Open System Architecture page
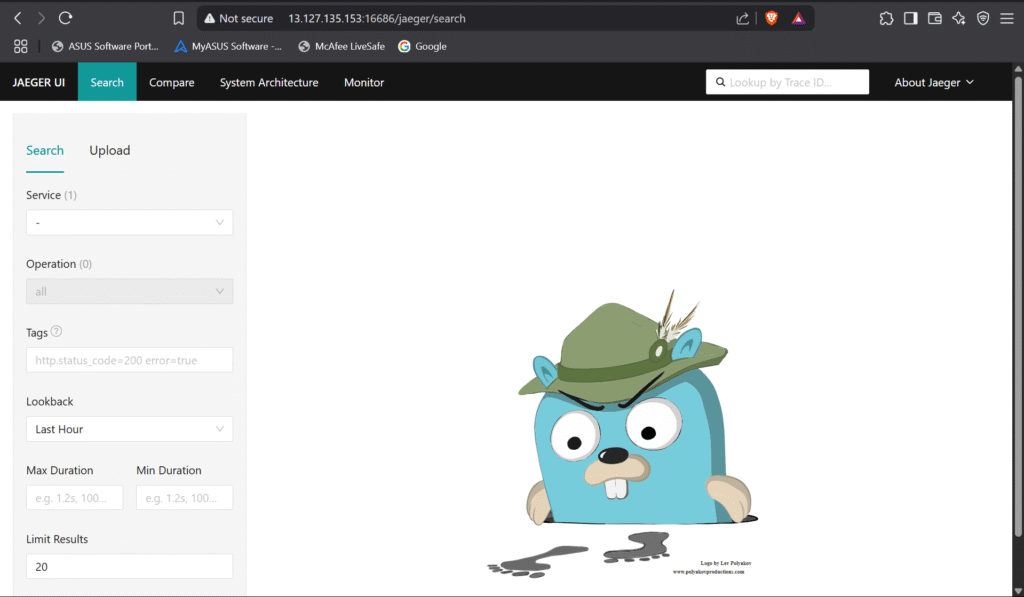 coord(269,82)
